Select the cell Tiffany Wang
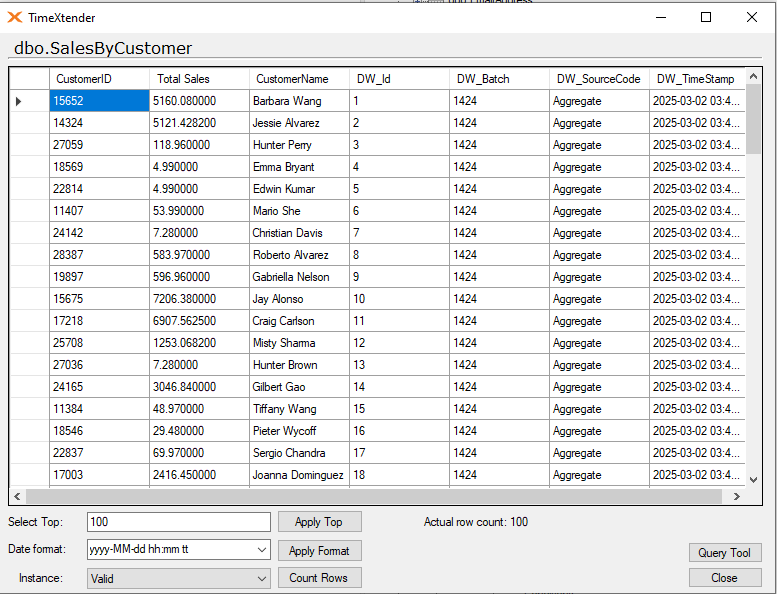 299,409
